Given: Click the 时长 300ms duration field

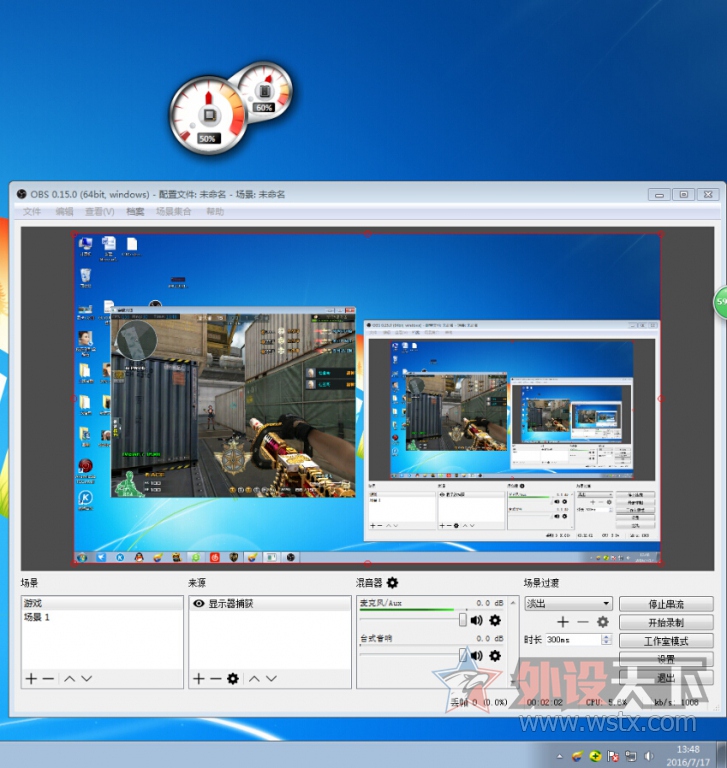Looking at the screenshot, I should pos(573,640).
